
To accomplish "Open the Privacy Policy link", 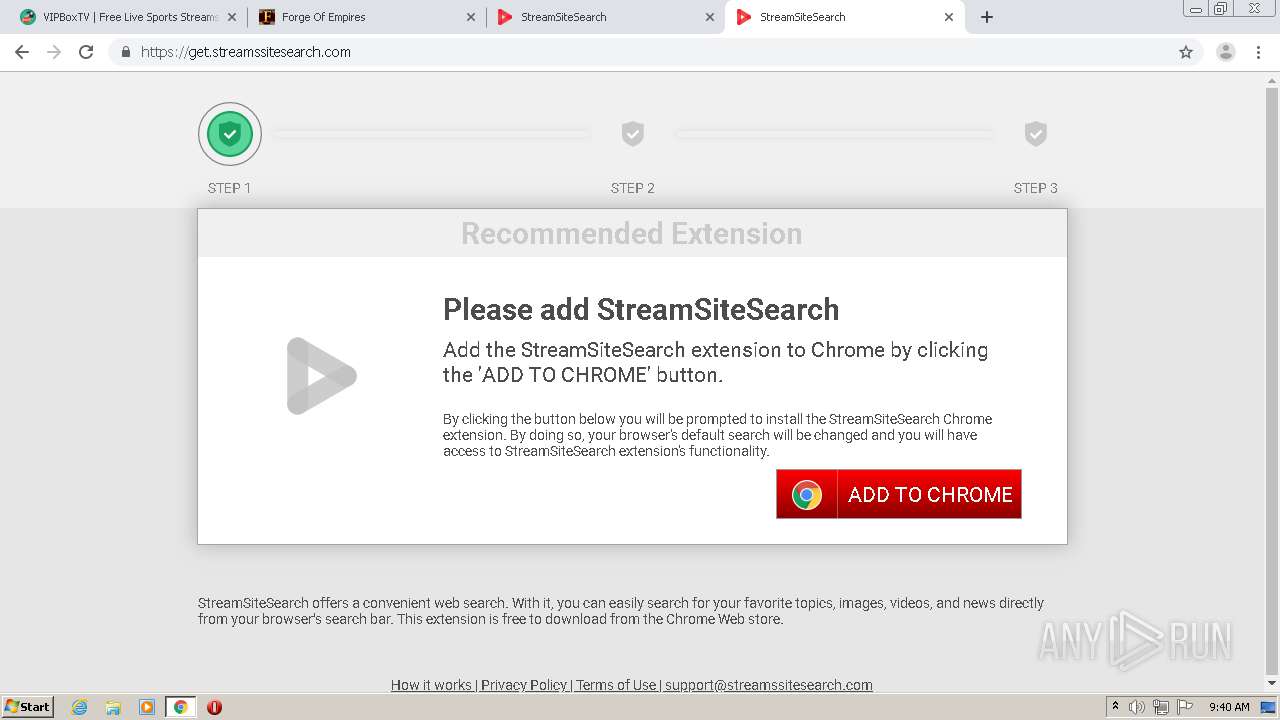I will [524, 685].
